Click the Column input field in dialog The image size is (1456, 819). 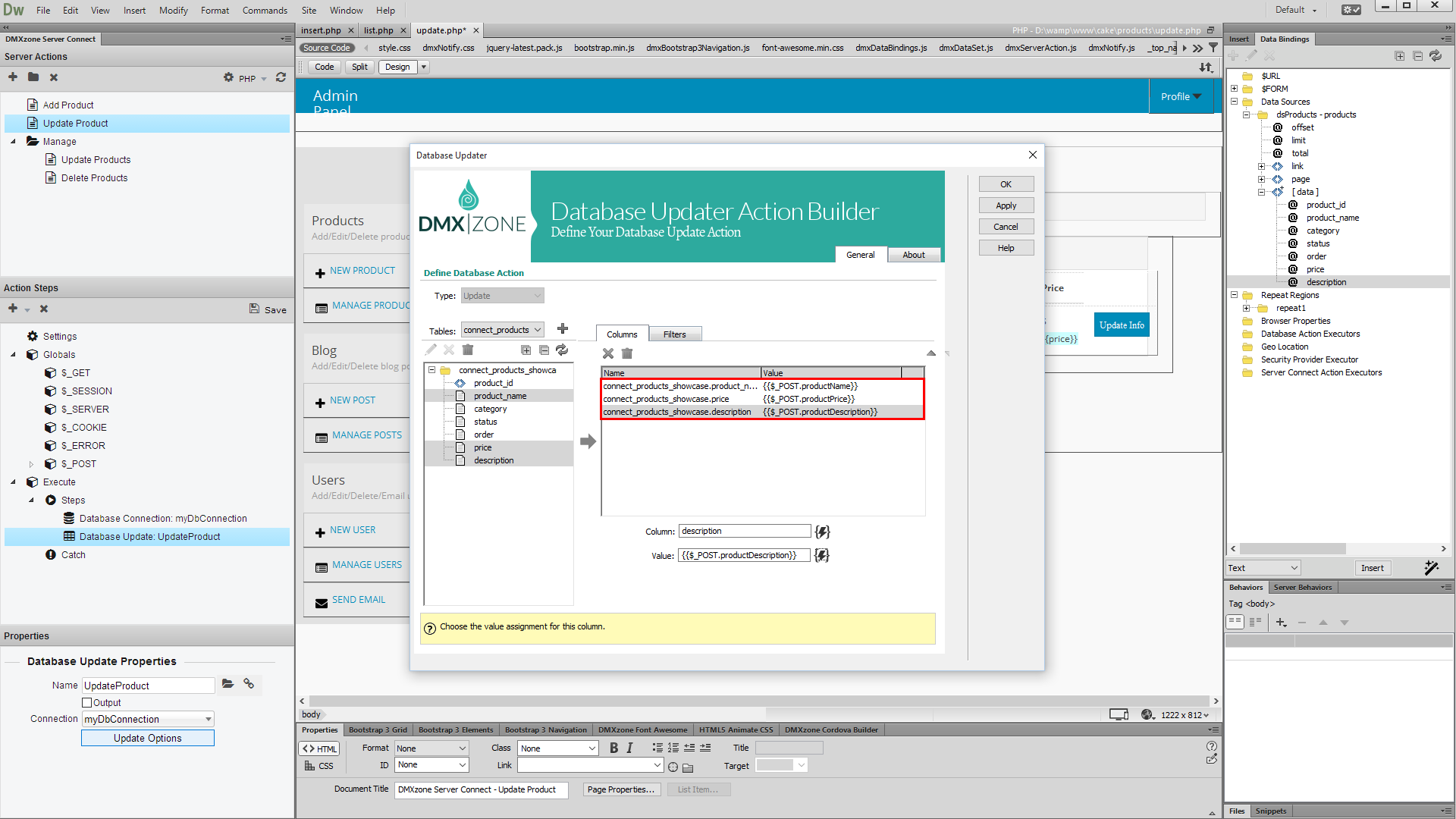[744, 531]
